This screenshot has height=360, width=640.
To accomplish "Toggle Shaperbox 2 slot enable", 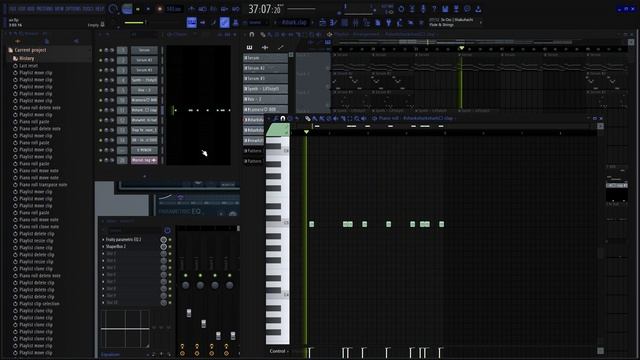I will (170, 247).
